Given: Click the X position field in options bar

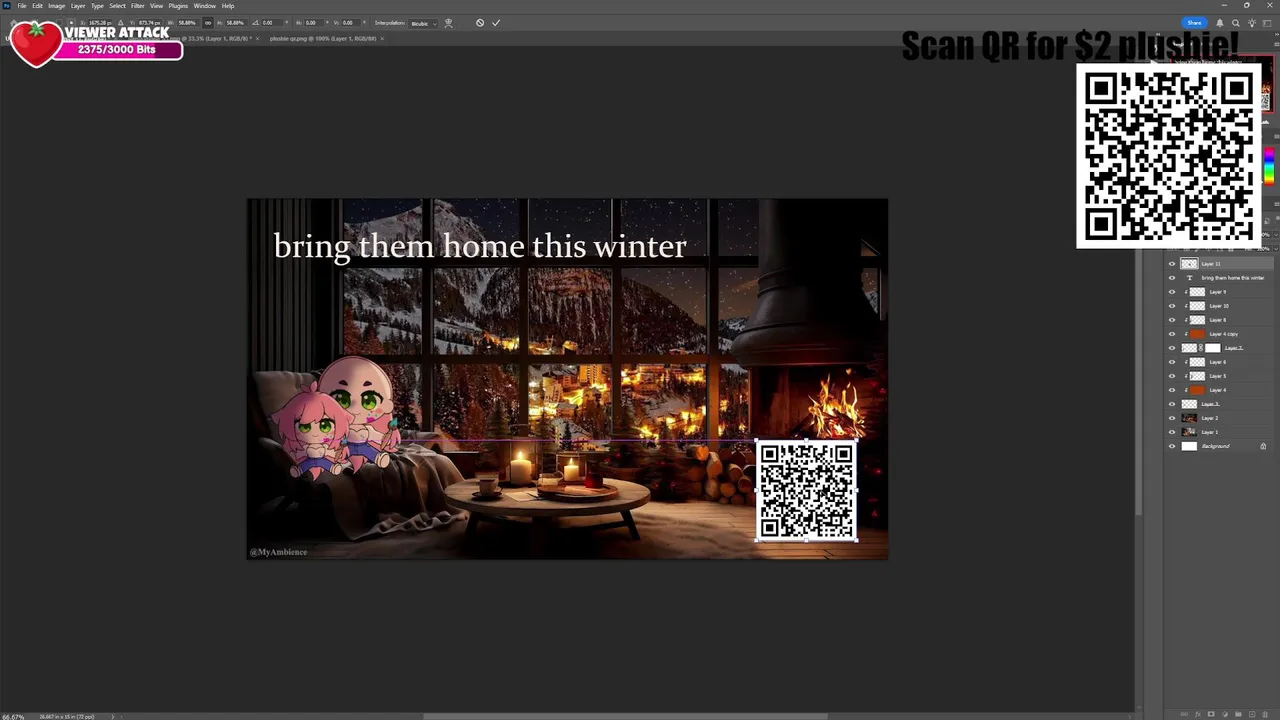Looking at the screenshot, I should [99, 23].
